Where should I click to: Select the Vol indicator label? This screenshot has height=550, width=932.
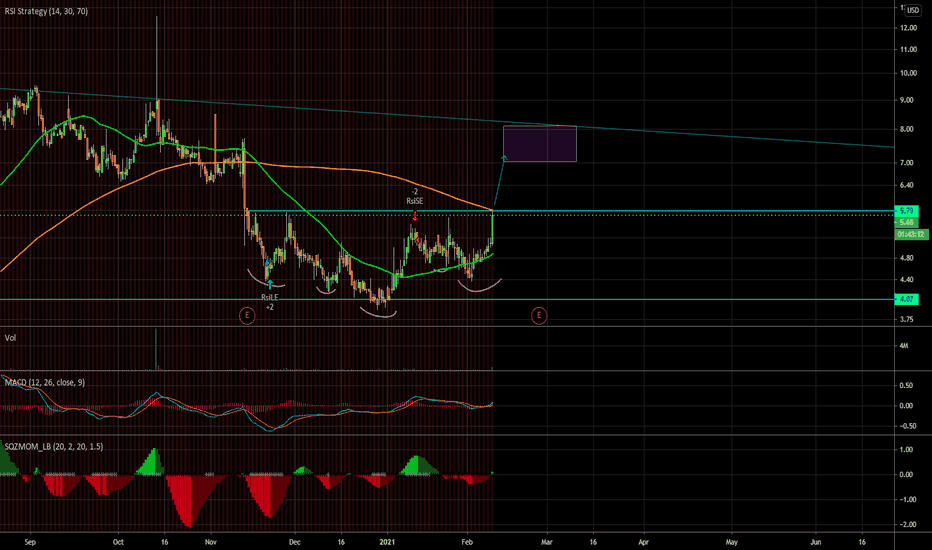click(x=10, y=338)
